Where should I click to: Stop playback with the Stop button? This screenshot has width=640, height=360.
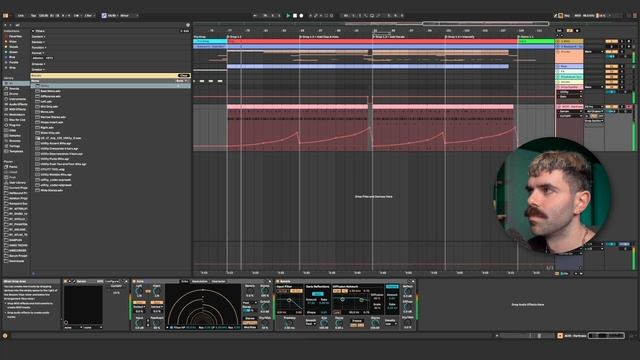tap(295, 16)
